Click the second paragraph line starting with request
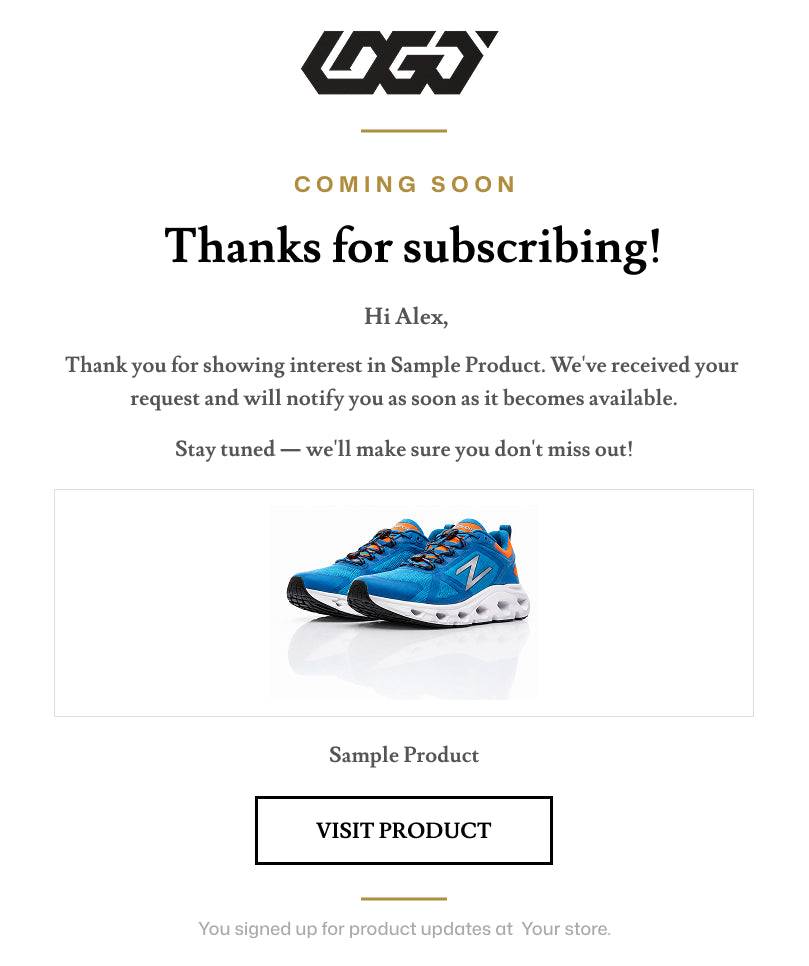809x966 pixels. [404, 399]
